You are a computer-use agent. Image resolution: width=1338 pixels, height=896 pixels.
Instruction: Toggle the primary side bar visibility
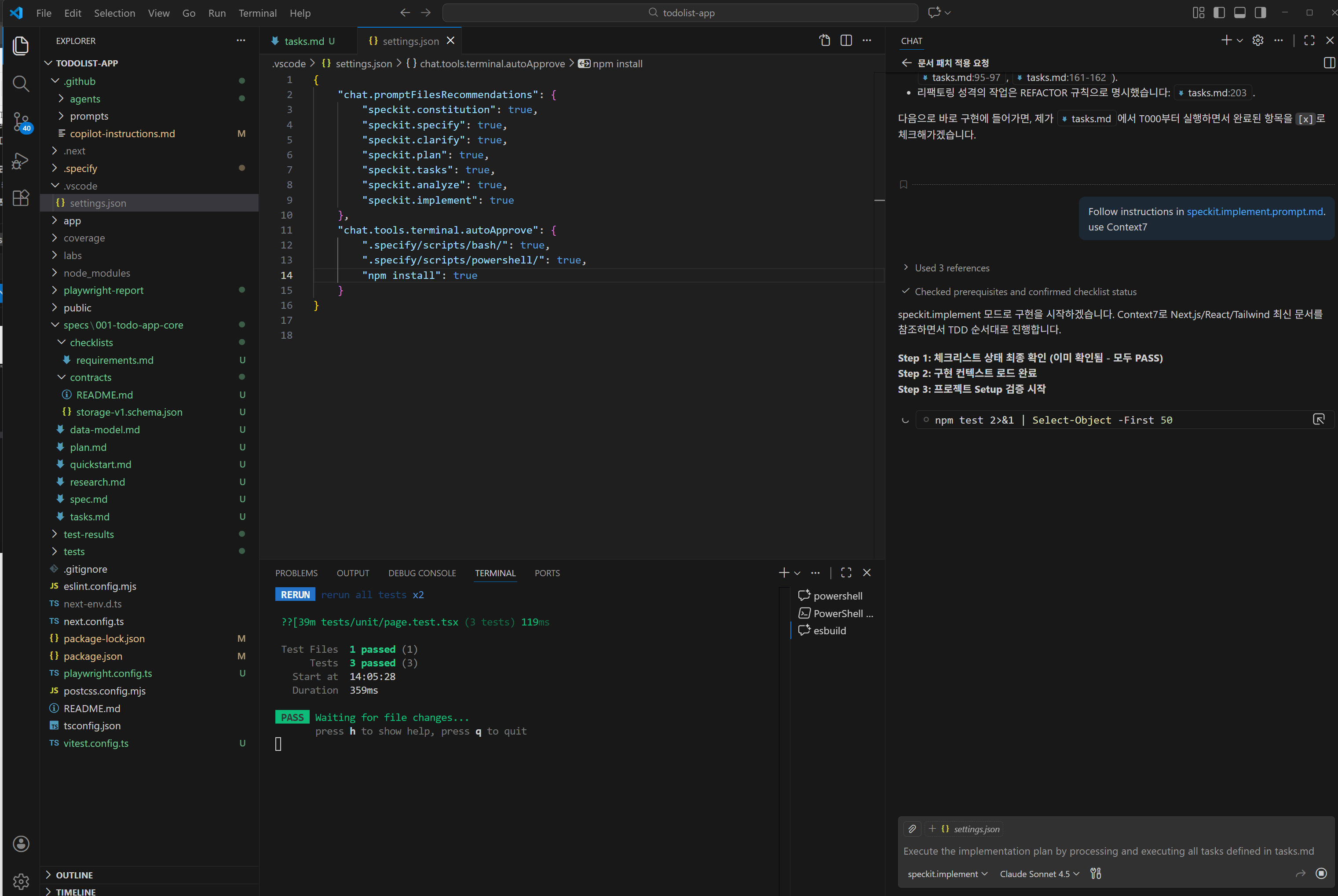coord(1219,13)
